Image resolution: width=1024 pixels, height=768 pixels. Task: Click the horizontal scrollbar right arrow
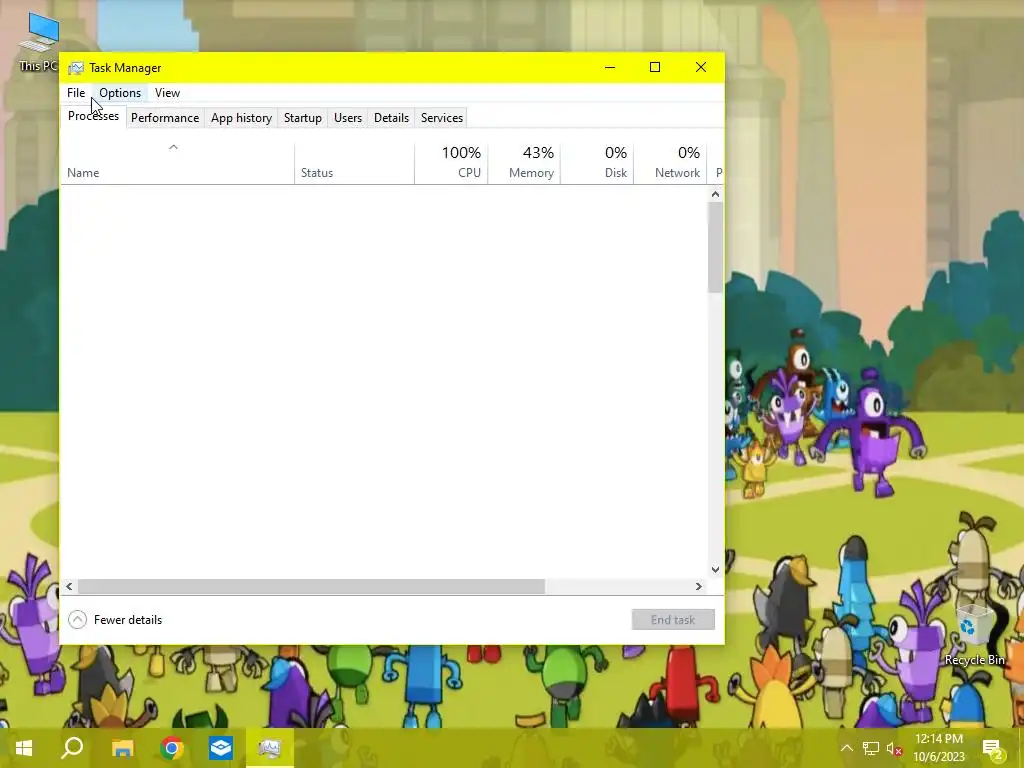699,586
